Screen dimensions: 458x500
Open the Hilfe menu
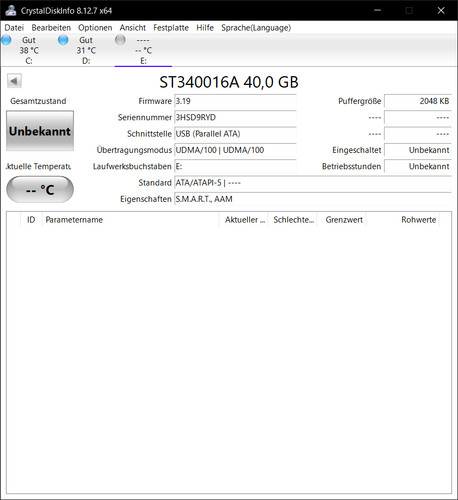point(205,28)
